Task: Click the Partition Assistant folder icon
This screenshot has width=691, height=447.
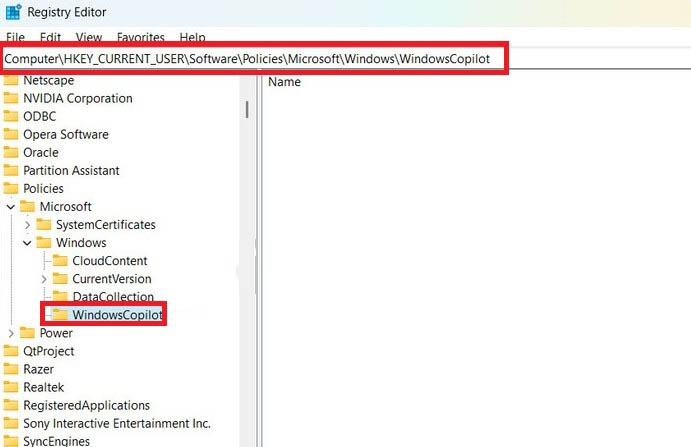Action: coord(11,171)
